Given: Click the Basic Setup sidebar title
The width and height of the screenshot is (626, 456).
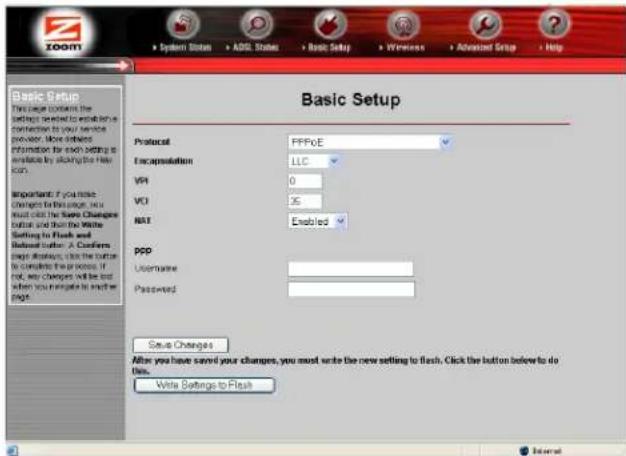Looking at the screenshot, I should pos(46,96).
